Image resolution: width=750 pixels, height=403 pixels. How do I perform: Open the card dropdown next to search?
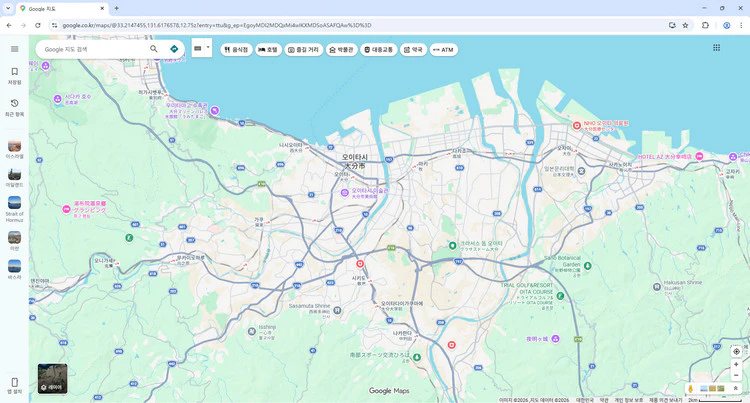(201, 48)
